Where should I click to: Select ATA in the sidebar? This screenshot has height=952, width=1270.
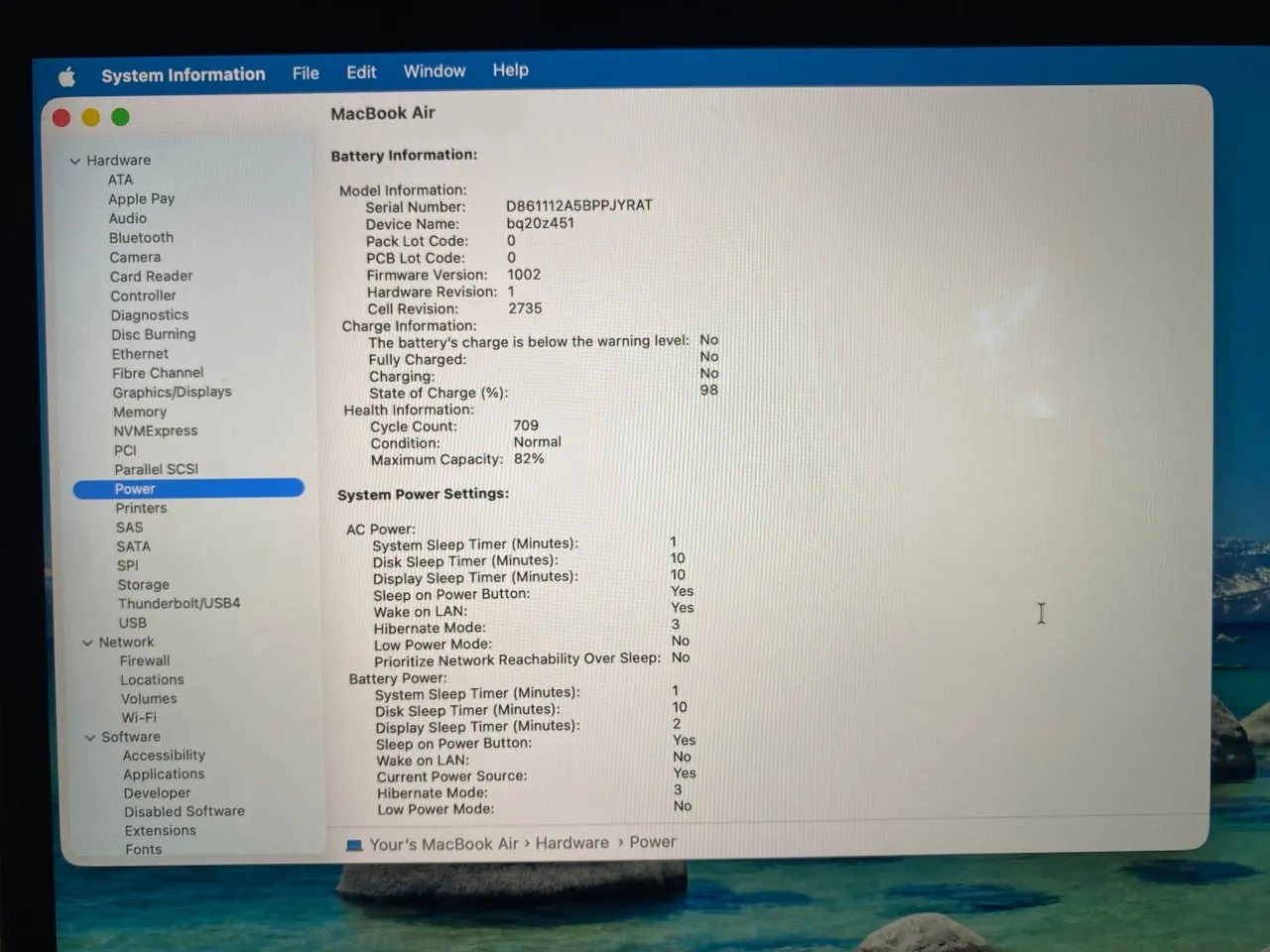pos(120,179)
